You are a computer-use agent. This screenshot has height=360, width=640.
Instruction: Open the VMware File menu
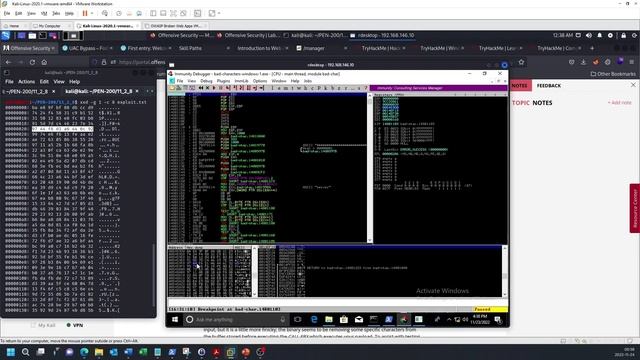click(7, 13)
